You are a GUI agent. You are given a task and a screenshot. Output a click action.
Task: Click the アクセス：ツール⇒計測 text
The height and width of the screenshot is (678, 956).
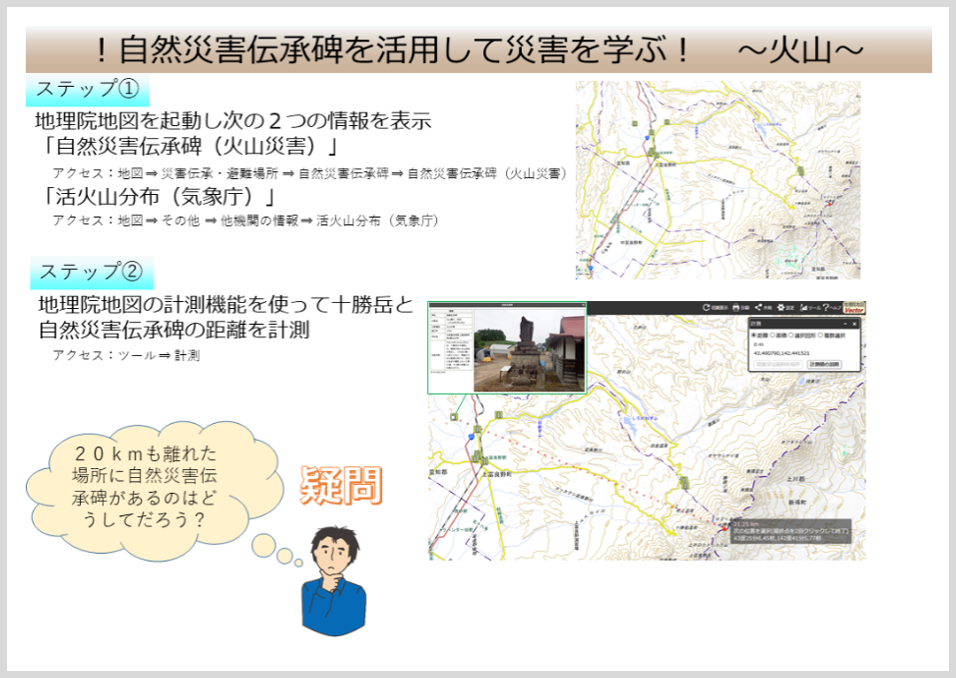[x=126, y=355]
